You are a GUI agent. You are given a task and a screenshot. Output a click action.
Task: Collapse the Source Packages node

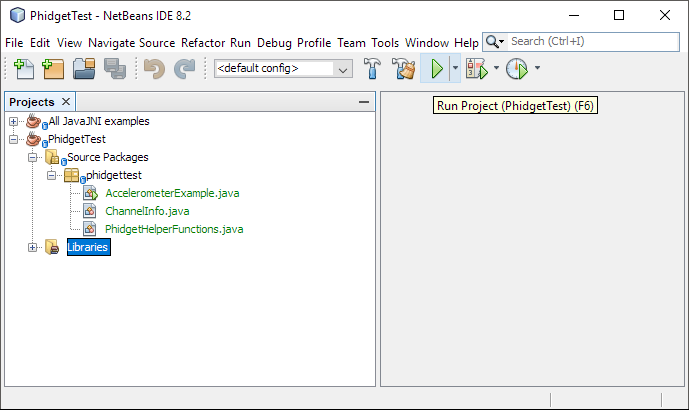[x=33, y=157]
